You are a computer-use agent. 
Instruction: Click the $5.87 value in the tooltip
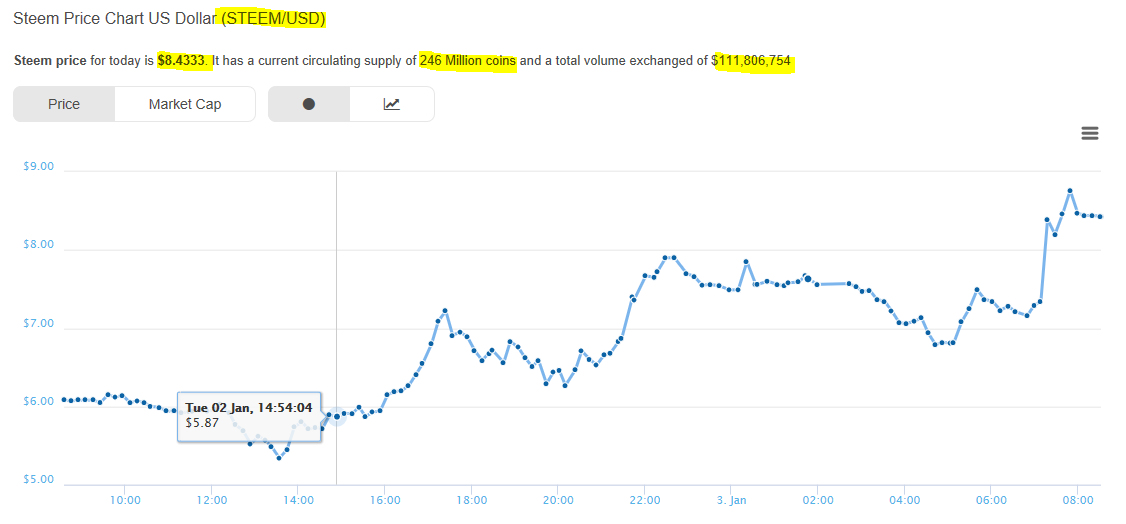click(202, 422)
